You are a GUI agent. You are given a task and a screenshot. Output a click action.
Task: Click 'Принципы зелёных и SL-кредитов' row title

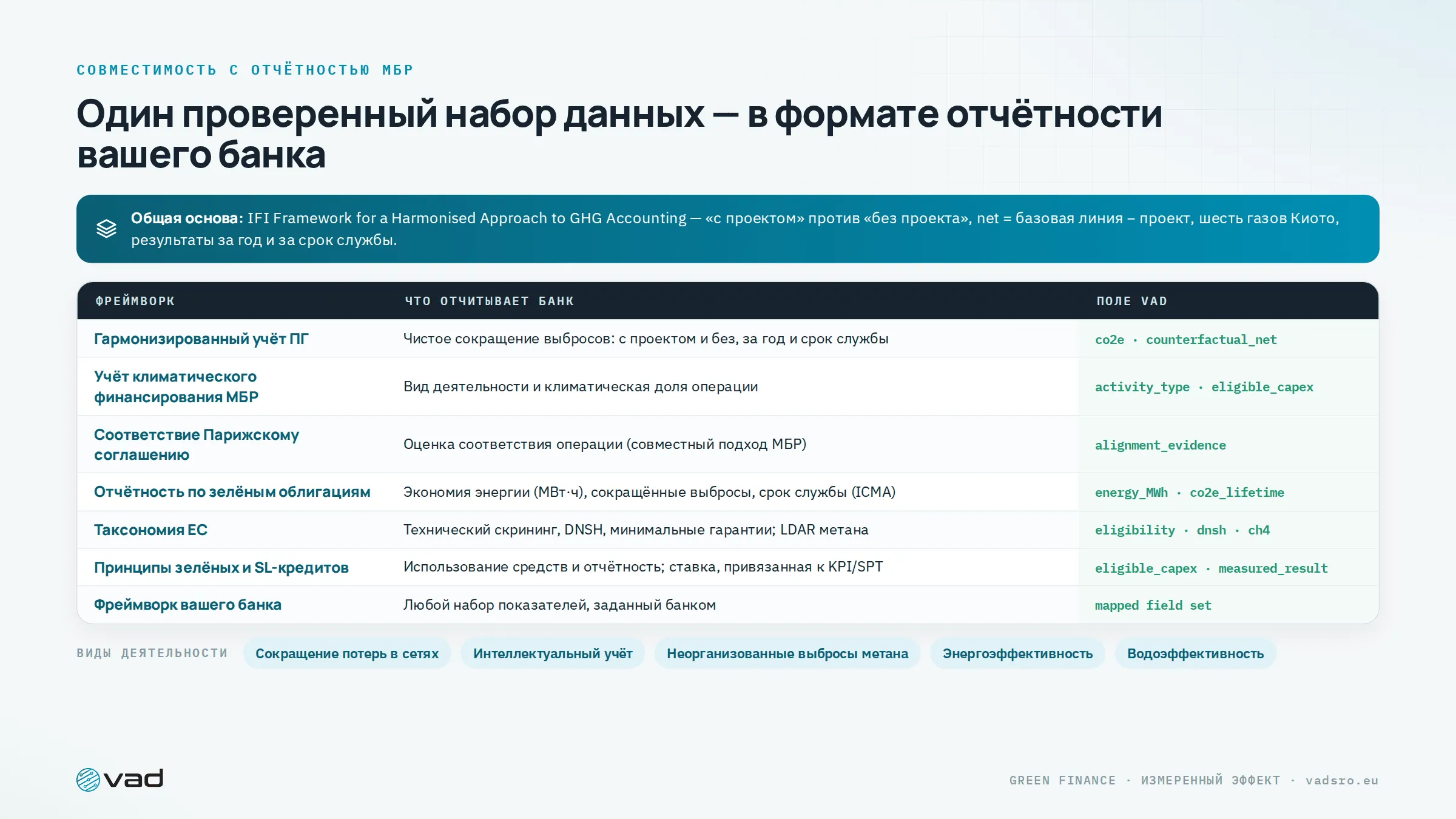coord(221,568)
